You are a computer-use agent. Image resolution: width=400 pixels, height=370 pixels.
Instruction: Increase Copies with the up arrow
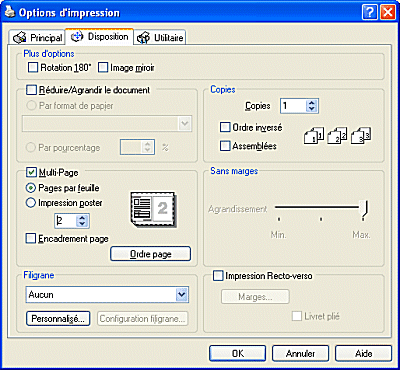[312, 103]
